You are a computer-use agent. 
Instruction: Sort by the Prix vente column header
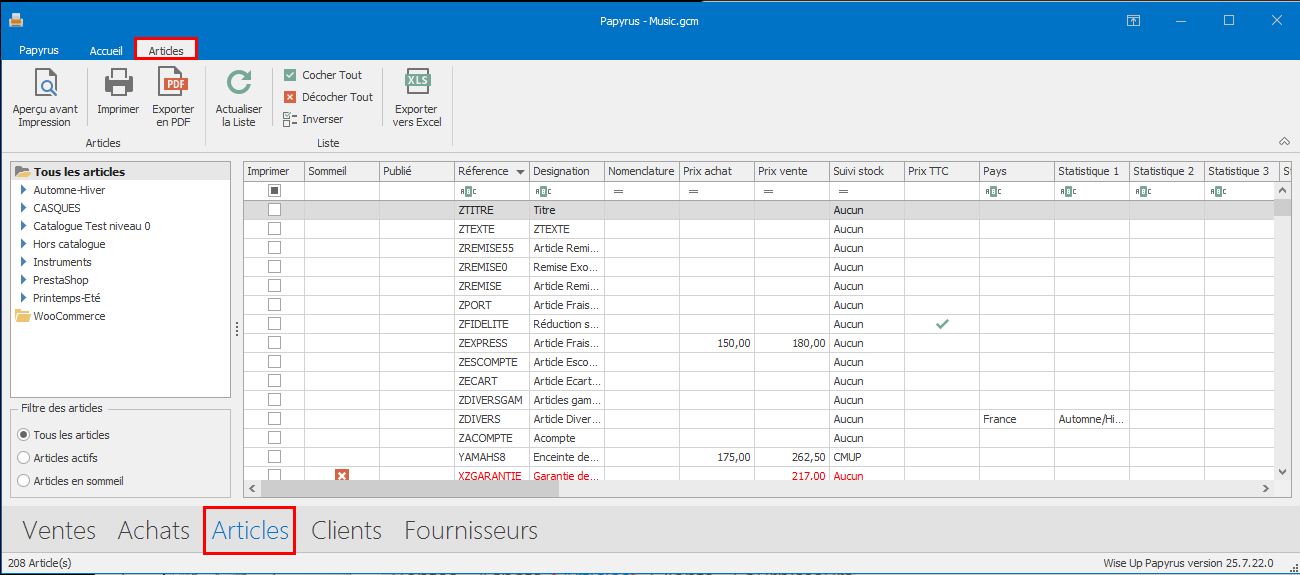click(791, 171)
